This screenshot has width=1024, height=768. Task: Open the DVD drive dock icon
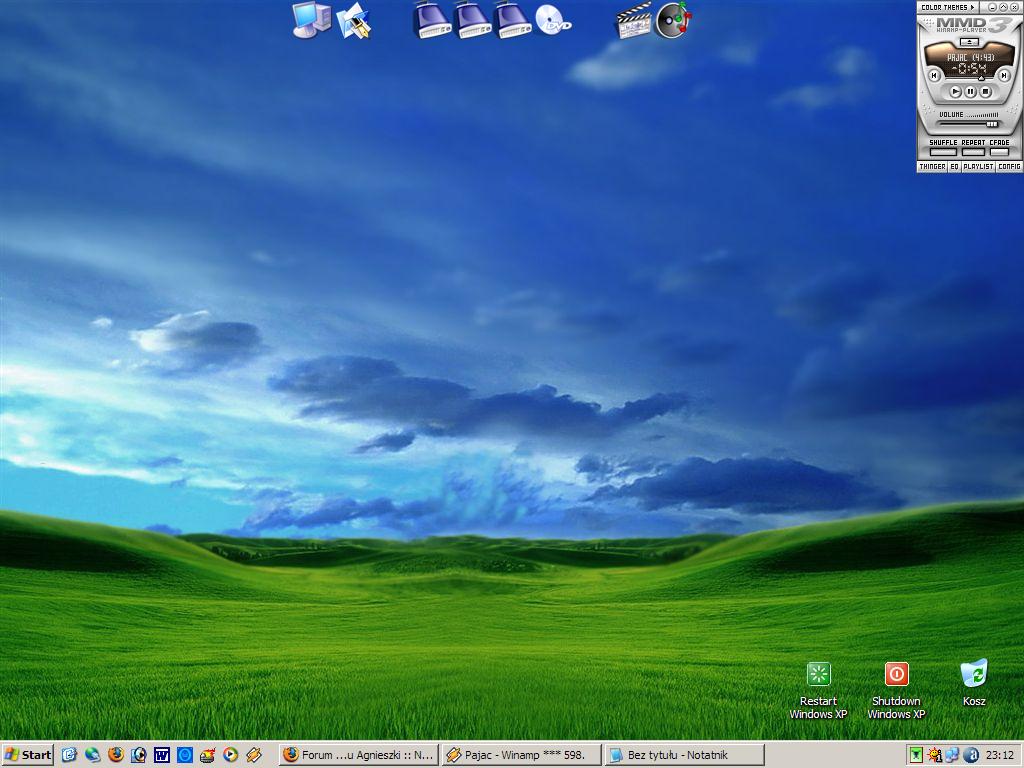pos(553,20)
